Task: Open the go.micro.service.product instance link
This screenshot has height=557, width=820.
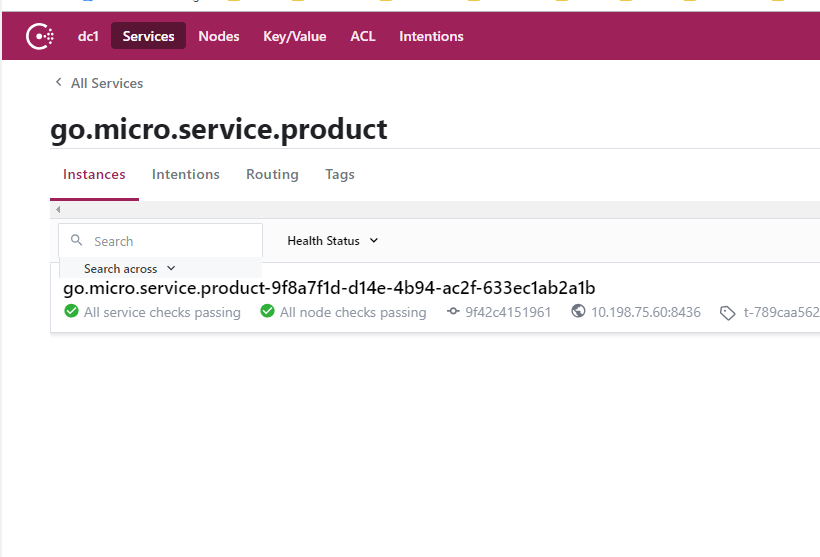Action: [329, 288]
